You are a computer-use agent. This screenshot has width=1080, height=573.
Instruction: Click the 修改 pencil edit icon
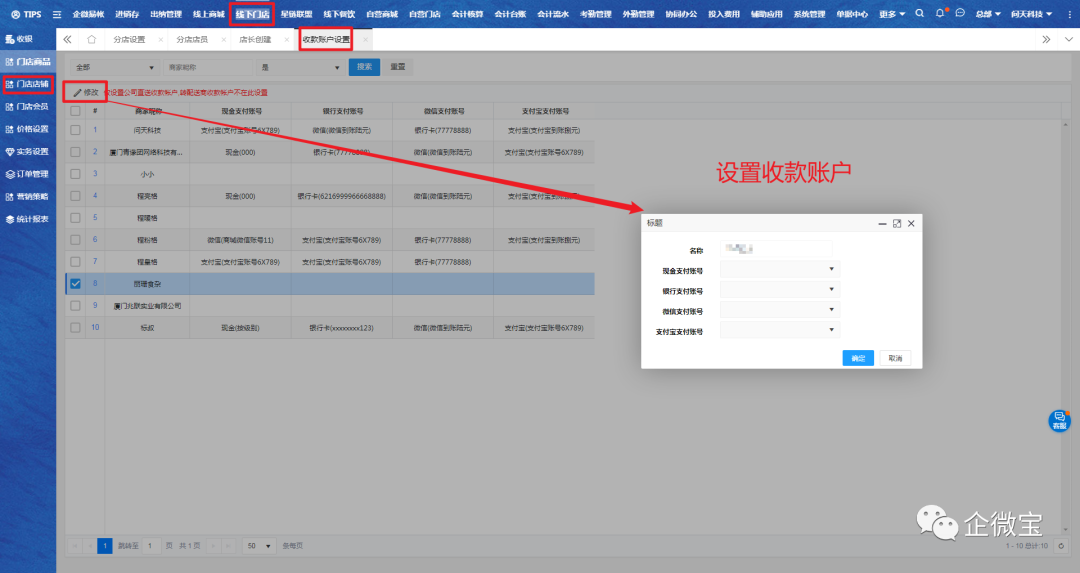click(x=77, y=92)
